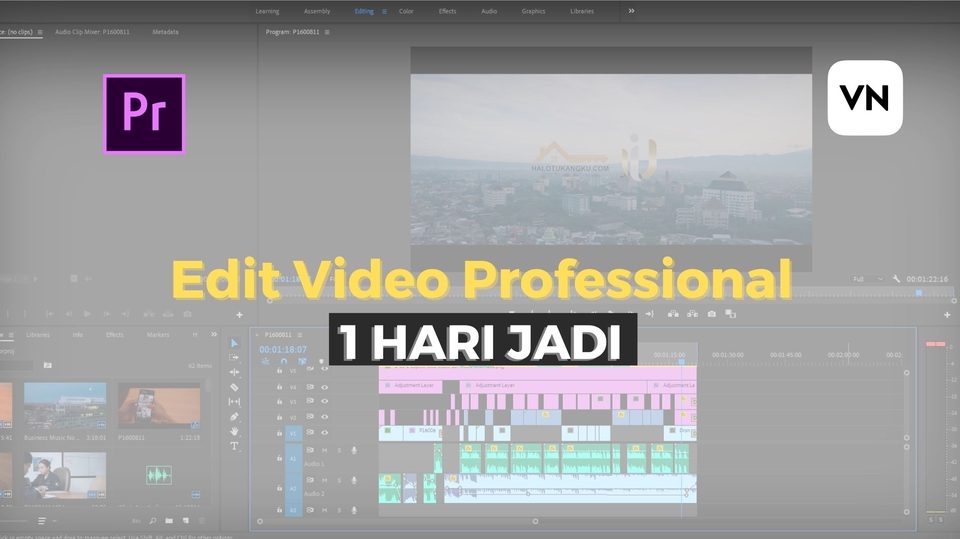Click Find magnifier in Project panel
Screen dimensions: 960x539
click(x=152, y=521)
